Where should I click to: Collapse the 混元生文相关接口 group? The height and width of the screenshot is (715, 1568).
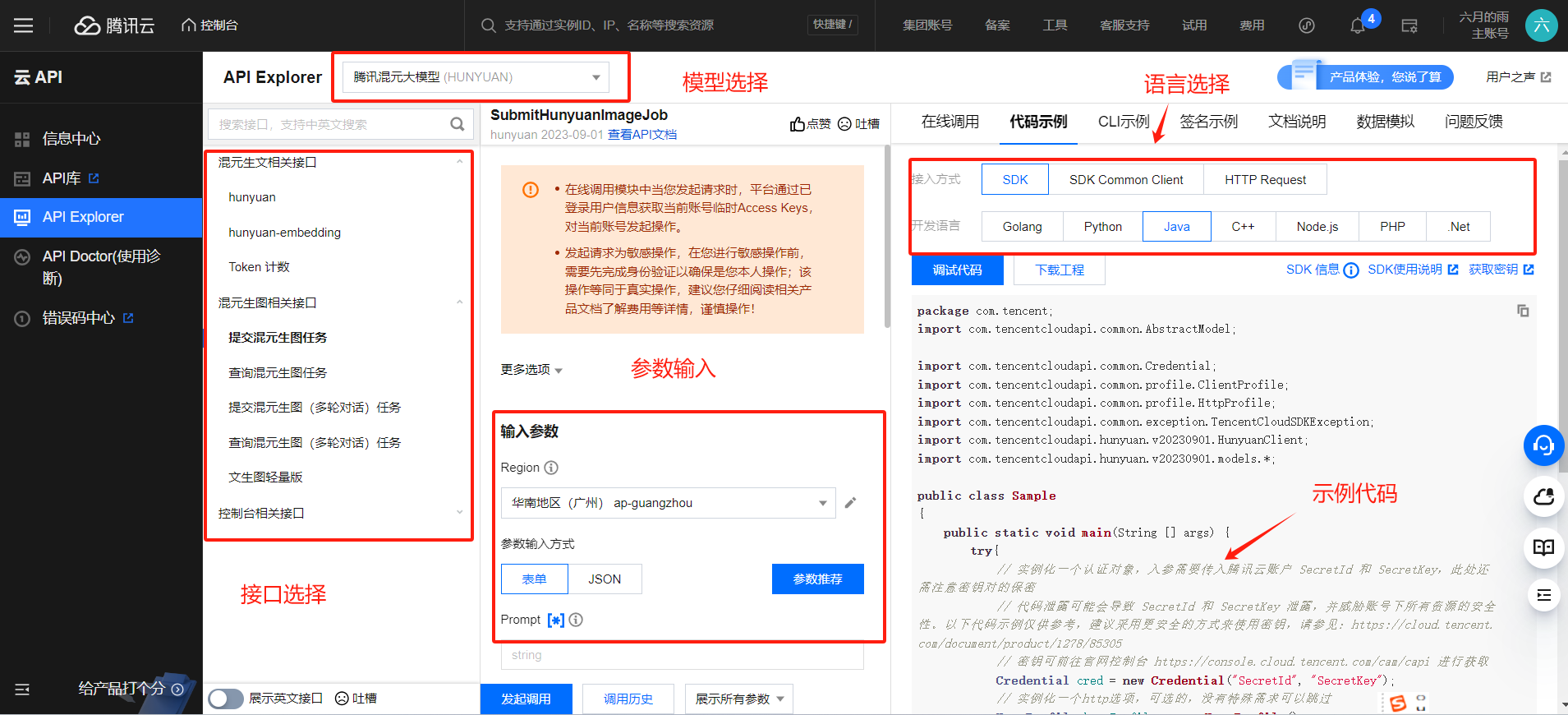[459, 163]
